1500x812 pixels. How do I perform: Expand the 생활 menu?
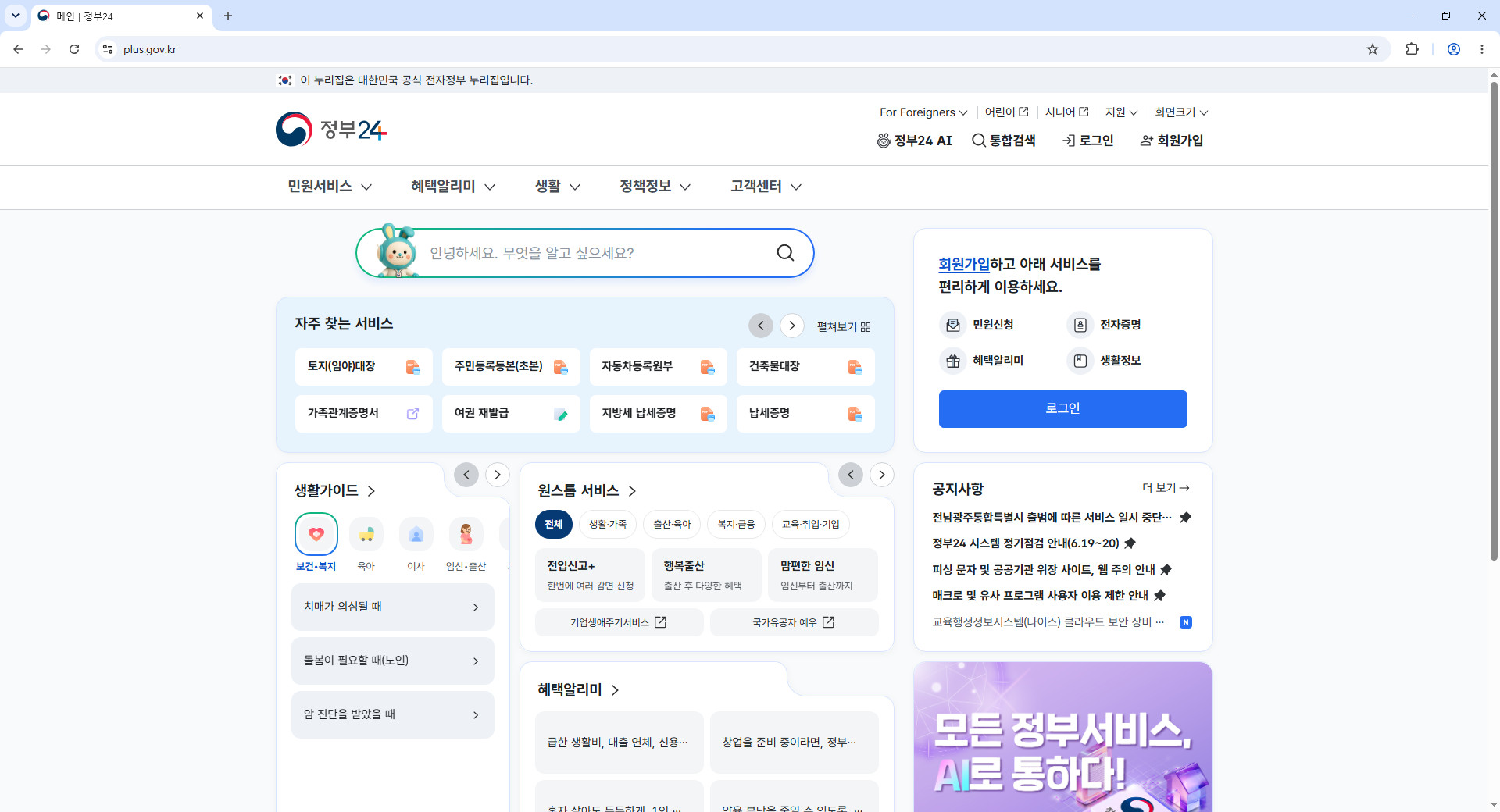557,187
